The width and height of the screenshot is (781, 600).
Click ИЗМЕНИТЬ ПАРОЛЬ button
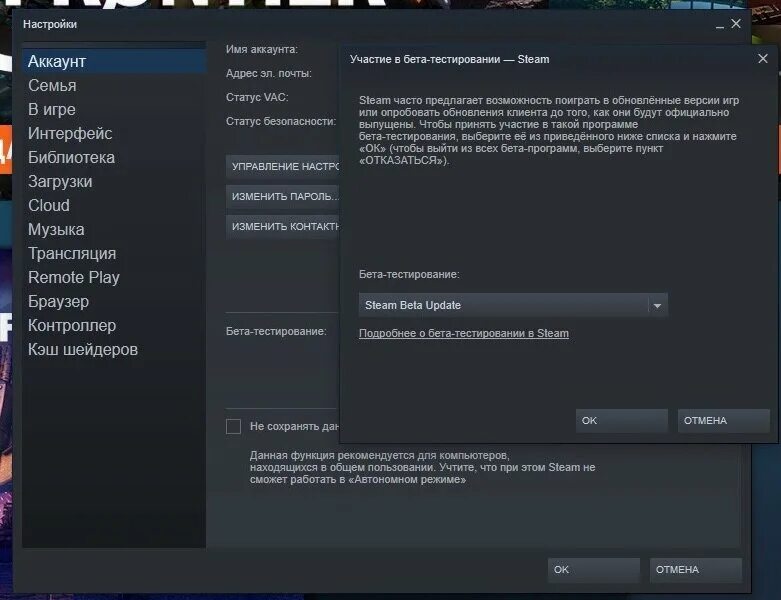(282, 196)
